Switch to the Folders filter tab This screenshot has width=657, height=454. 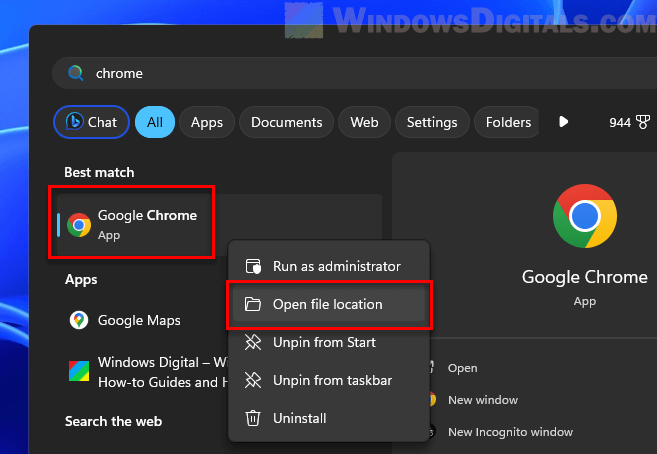[507, 122]
